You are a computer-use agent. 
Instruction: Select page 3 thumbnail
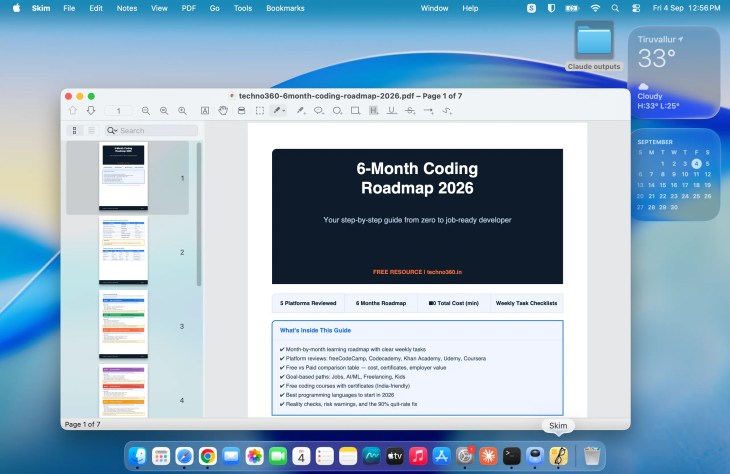click(x=123, y=325)
